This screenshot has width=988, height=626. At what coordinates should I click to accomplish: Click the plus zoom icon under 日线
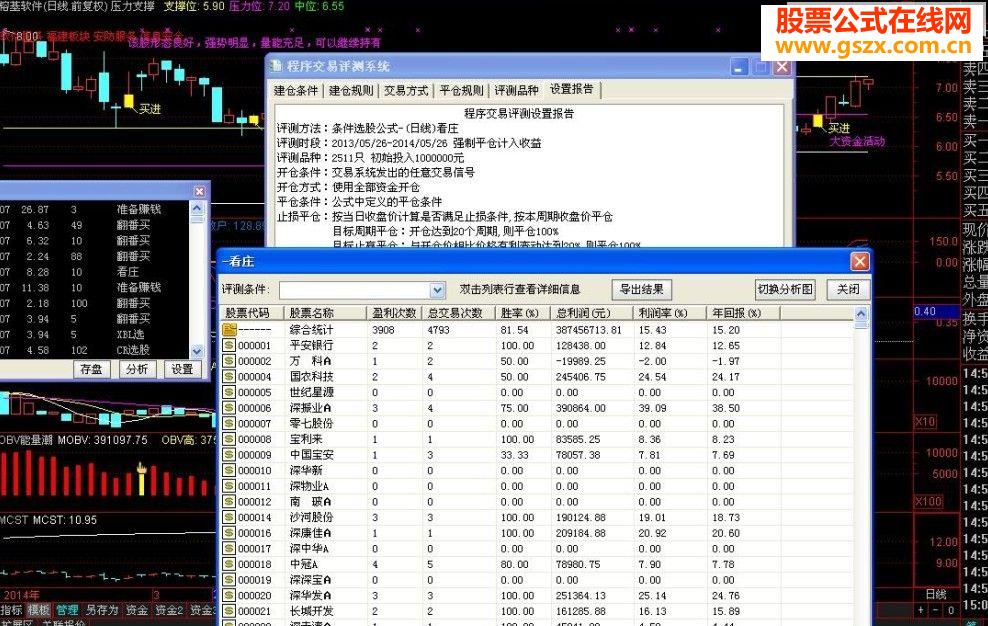click(x=921, y=610)
